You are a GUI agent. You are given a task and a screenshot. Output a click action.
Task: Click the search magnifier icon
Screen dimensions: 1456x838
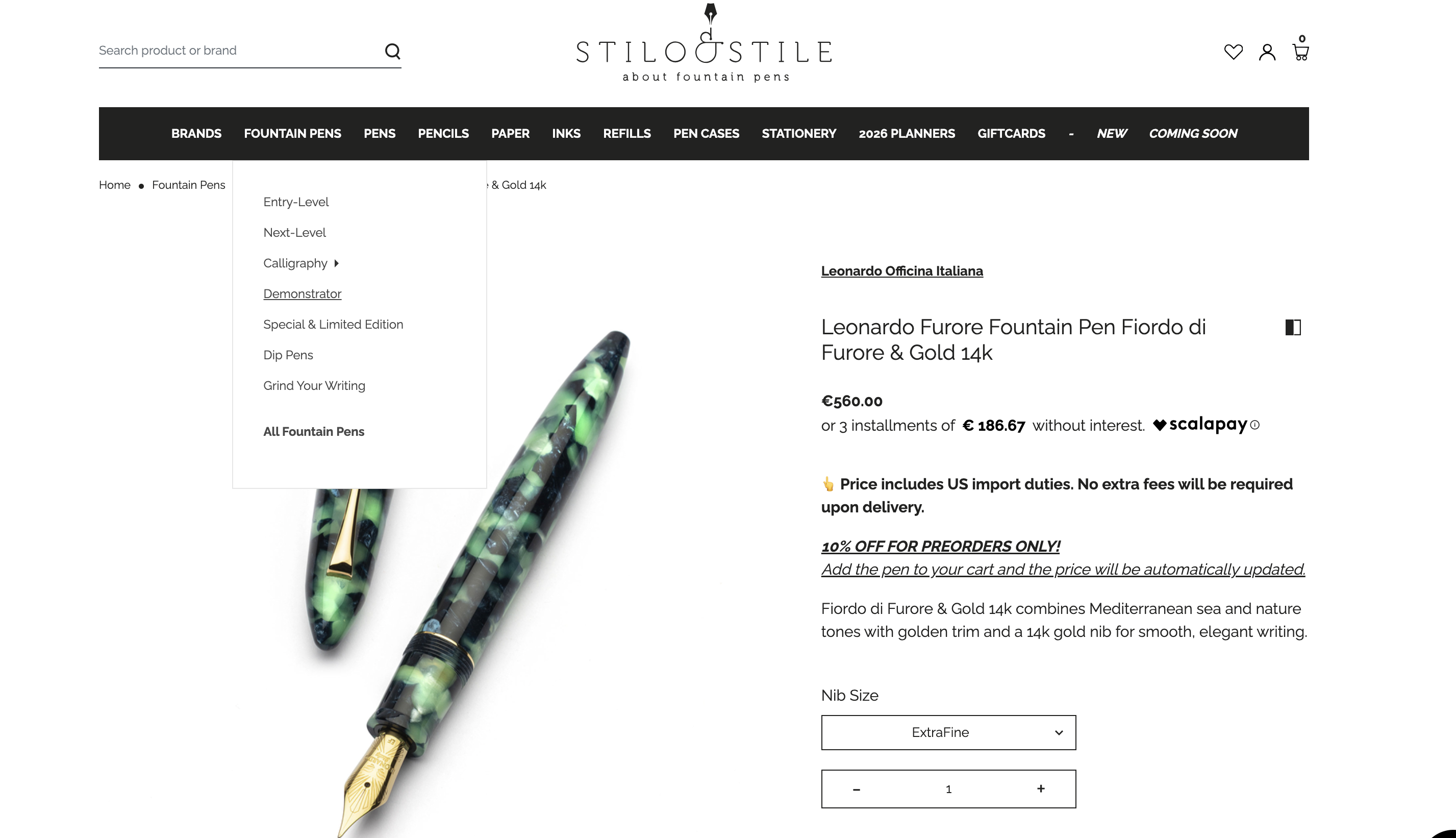[x=392, y=51]
